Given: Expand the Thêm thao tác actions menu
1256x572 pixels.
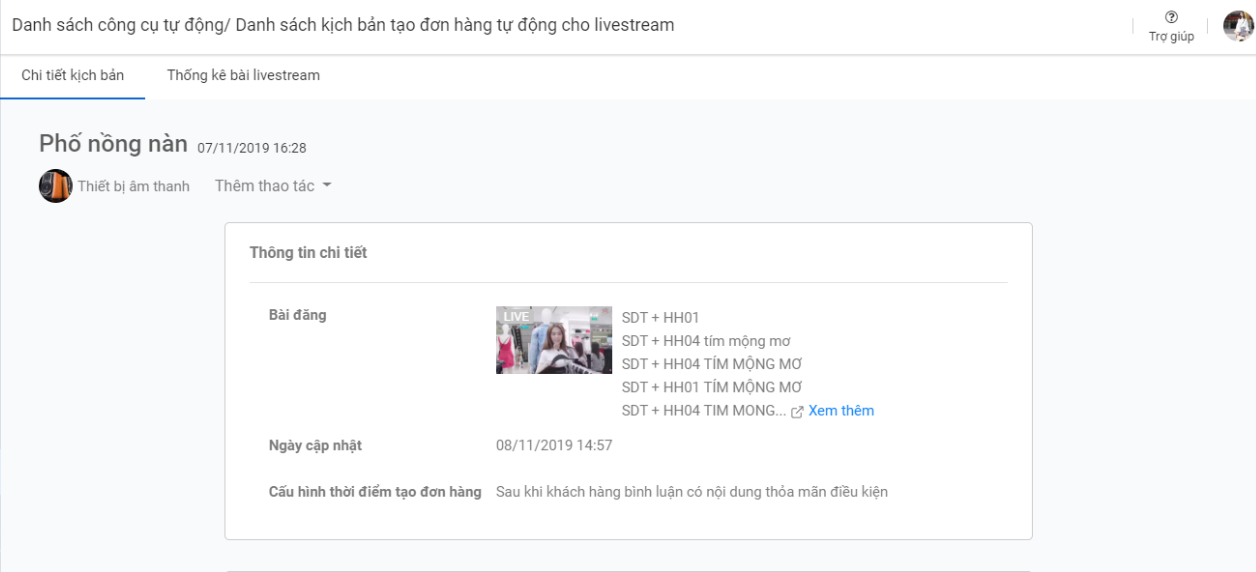Looking at the screenshot, I should click(265, 186).
